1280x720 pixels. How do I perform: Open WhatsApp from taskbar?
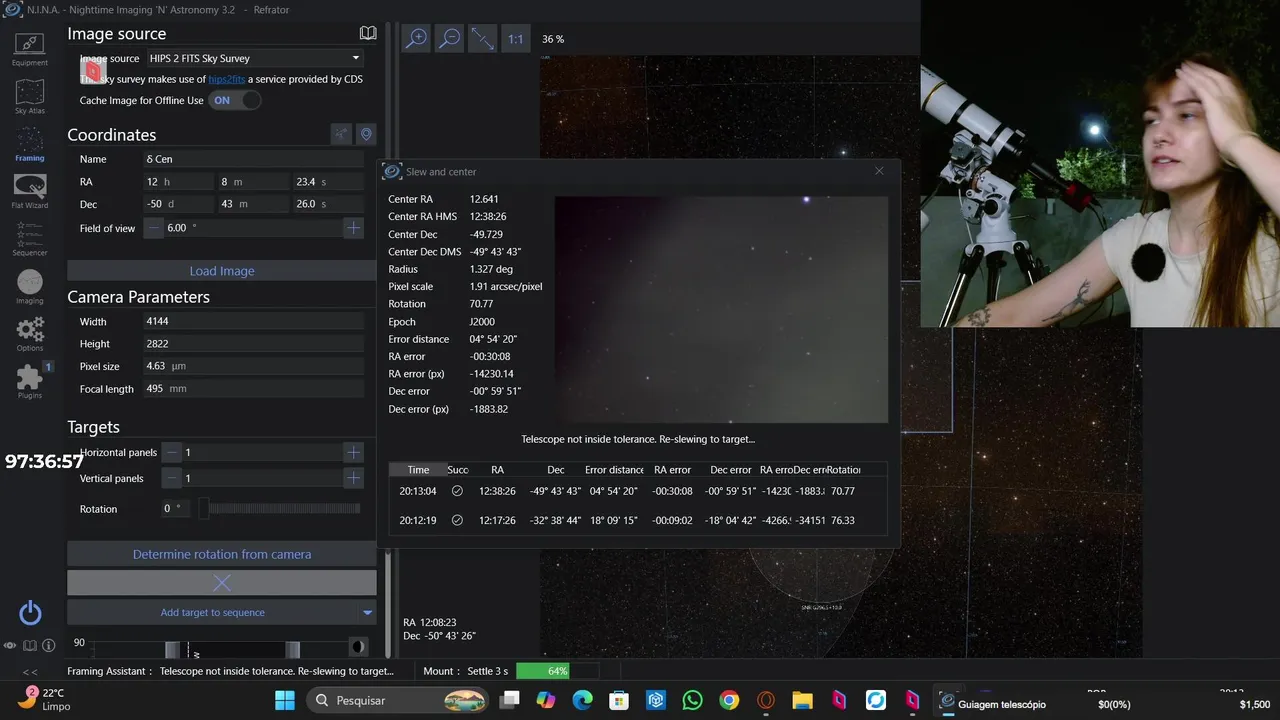[x=692, y=701]
